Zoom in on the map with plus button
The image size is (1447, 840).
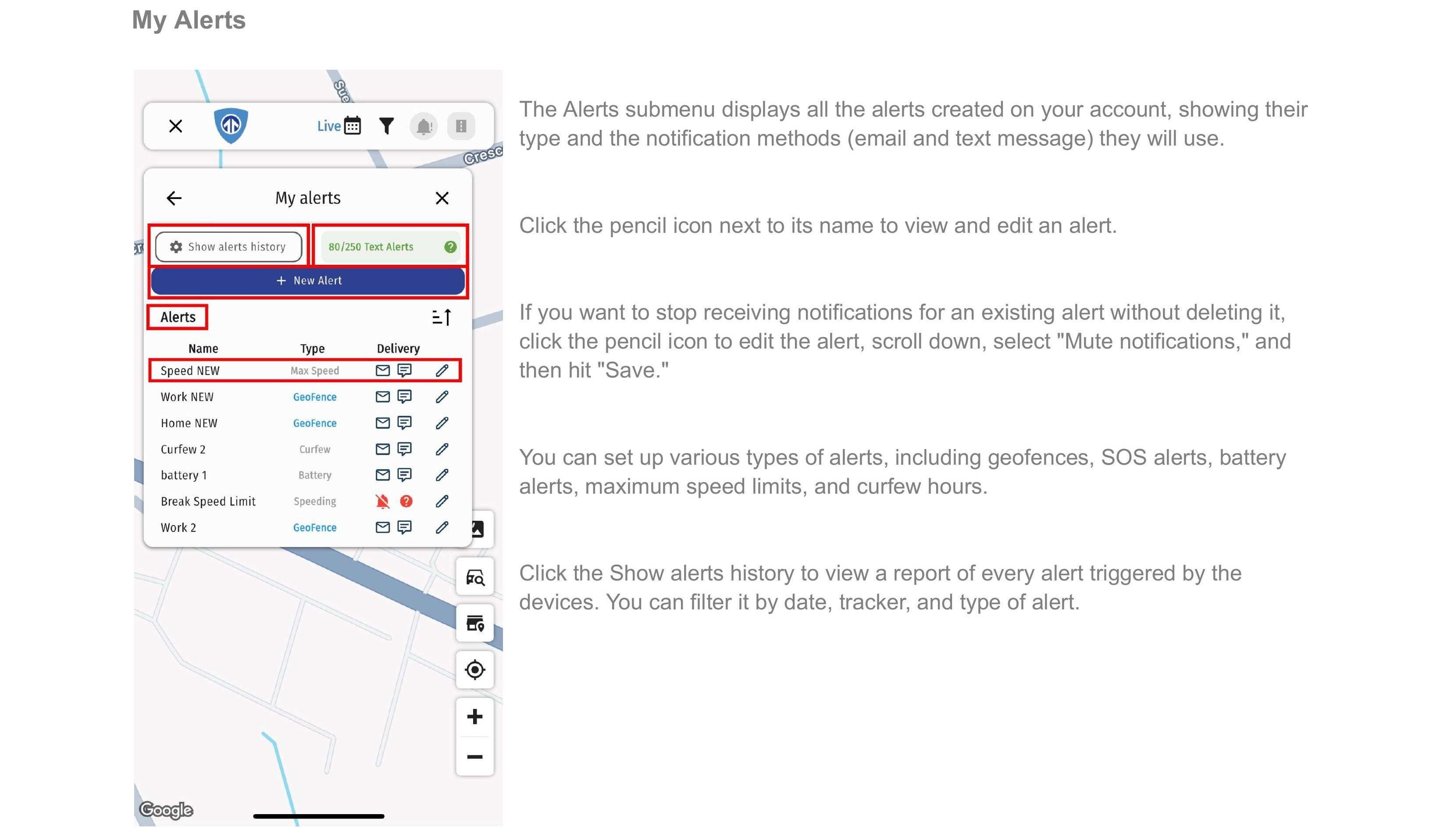[475, 716]
